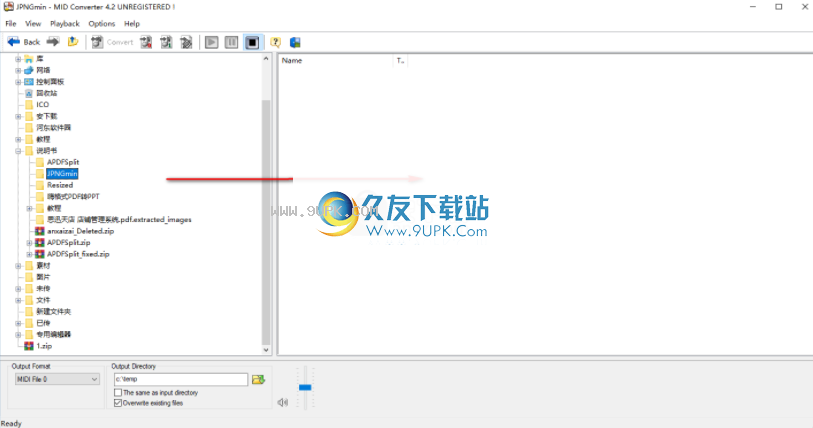Select the 控制面板 control panel icon
Viewport: 813px width, 428px height.
click(x=29, y=81)
